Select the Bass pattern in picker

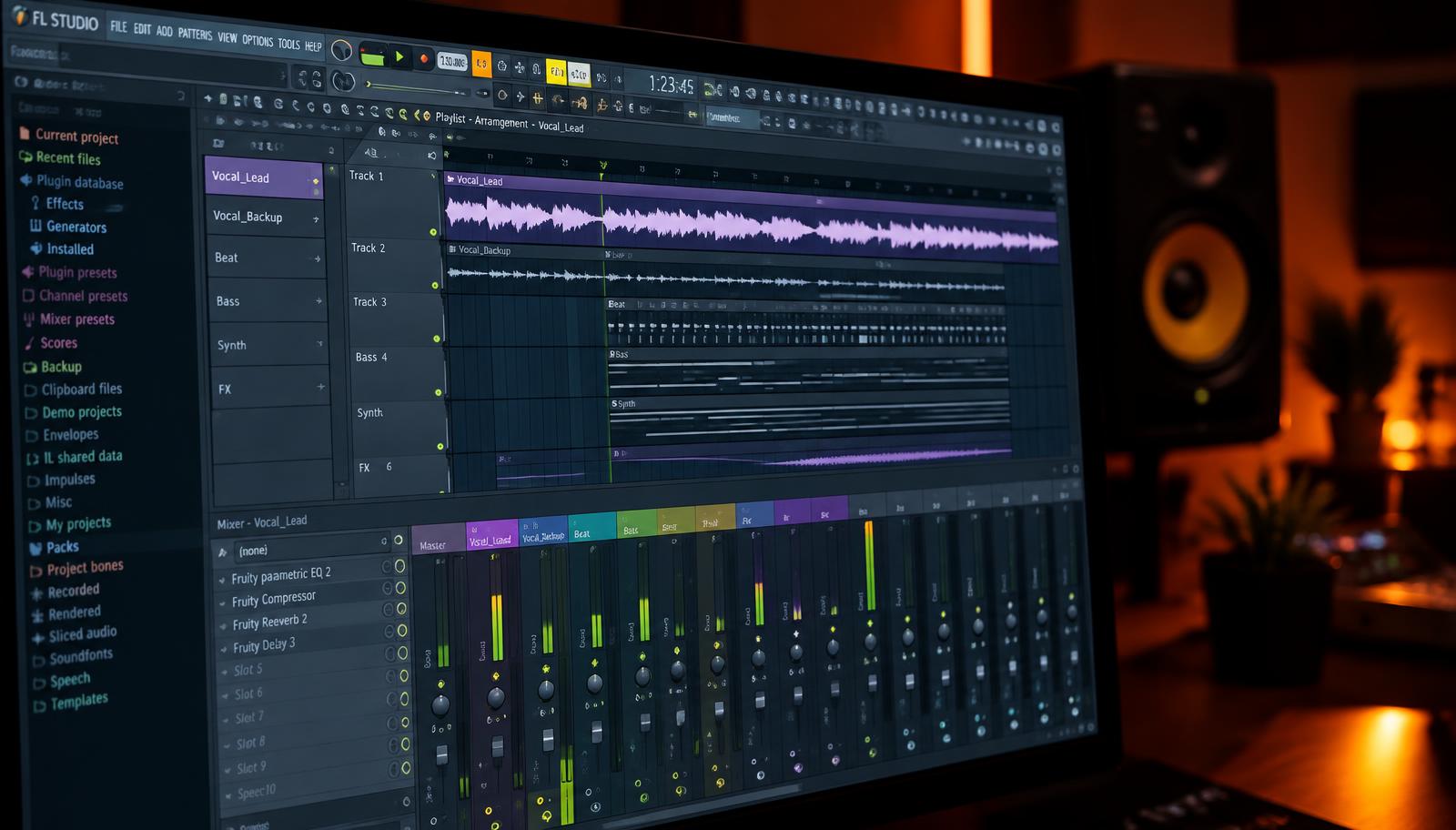pyautogui.click(x=268, y=301)
